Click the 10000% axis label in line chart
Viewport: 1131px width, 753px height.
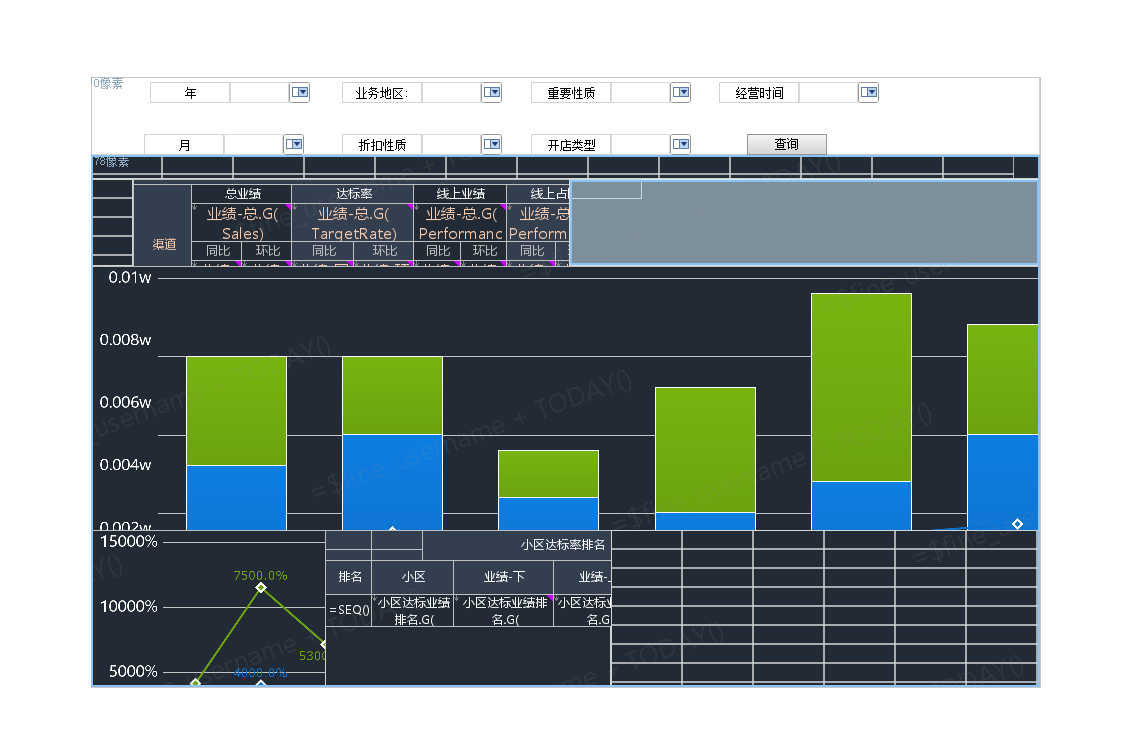(x=128, y=607)
